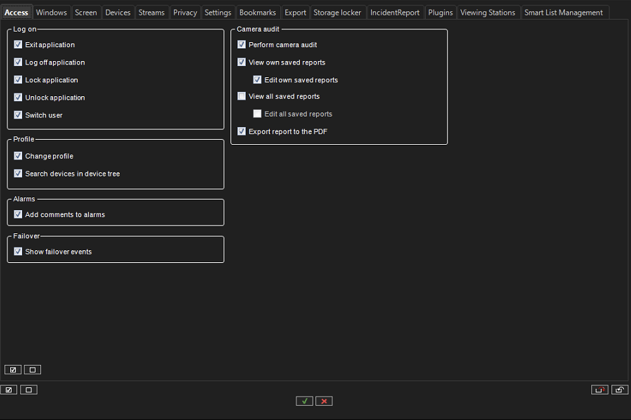
Task: Toggle Show failover events checkbox
Action: coord(18,251)
